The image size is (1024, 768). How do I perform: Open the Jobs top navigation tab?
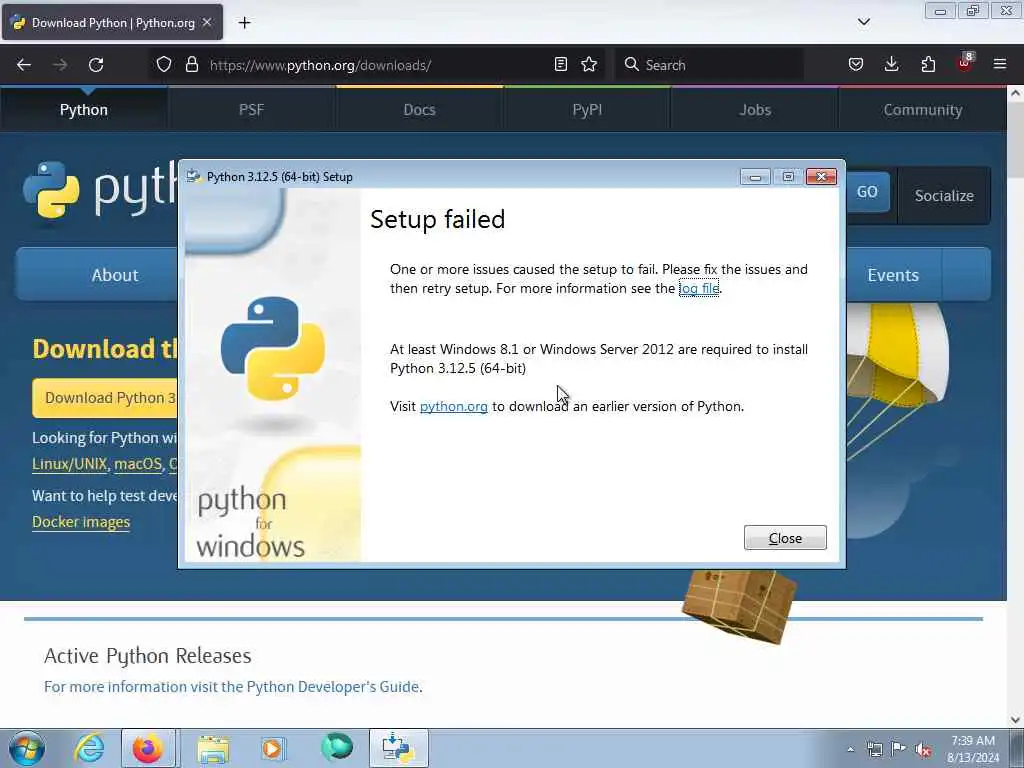(x=755, y=110)
